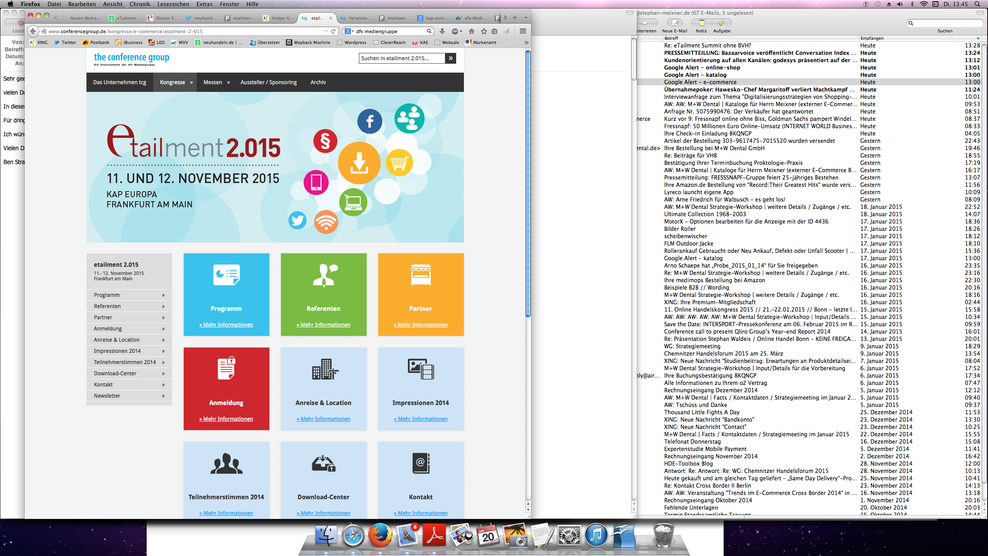The height and width of the screenshot is (556, 988).
Task: Click Mehr Informationen link under Anmeldung
Action: pos(226,419)
